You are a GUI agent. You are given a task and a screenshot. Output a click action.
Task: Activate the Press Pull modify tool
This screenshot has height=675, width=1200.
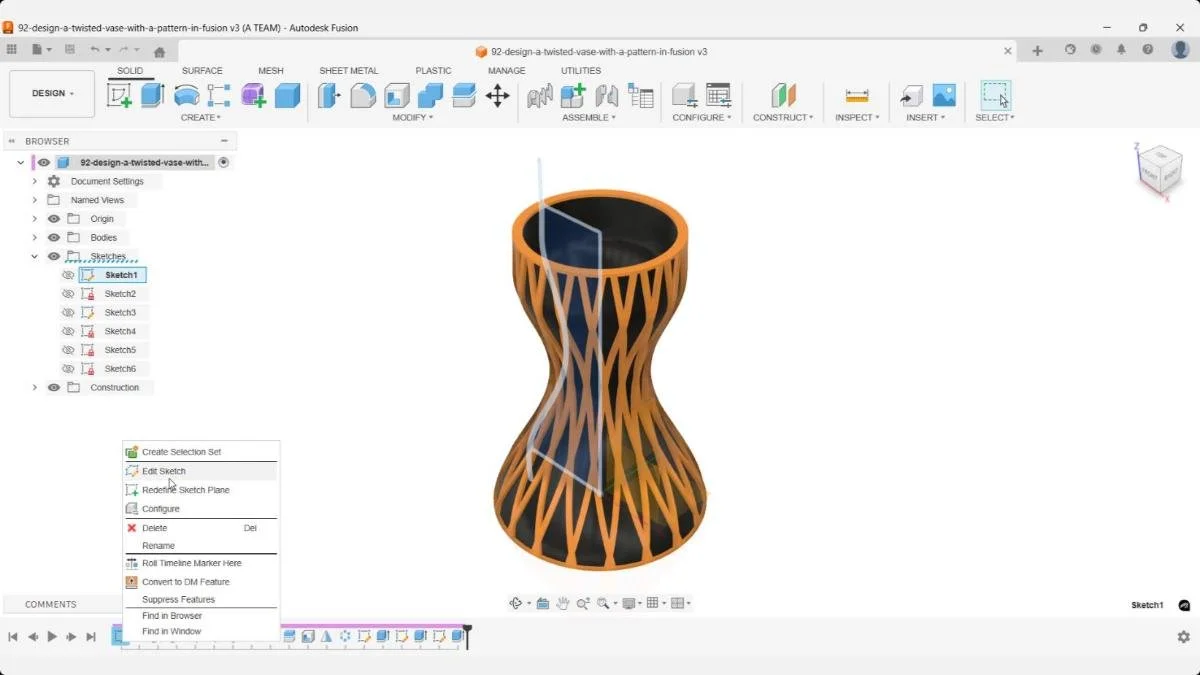327,95
